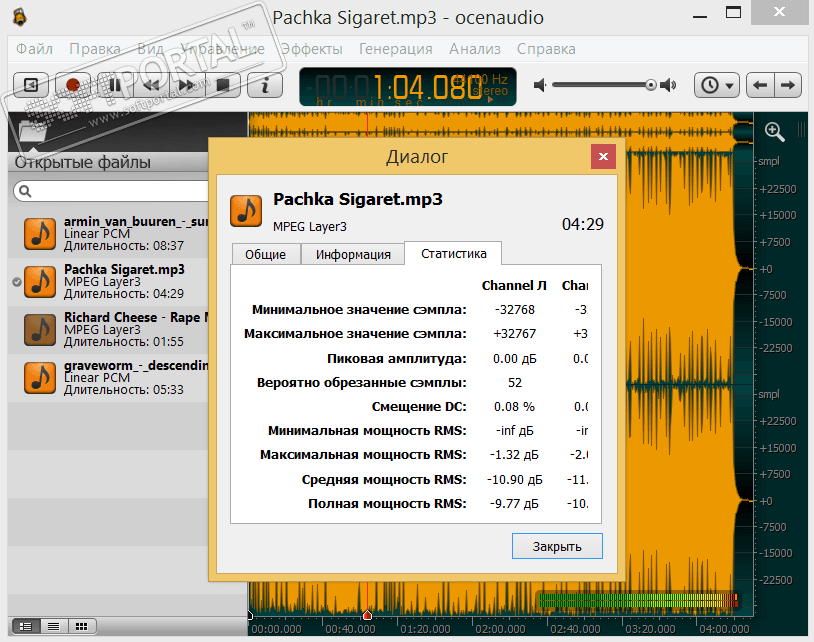Open the Правка menu
This screenshot has height=642, width=814.
(95, 49)
